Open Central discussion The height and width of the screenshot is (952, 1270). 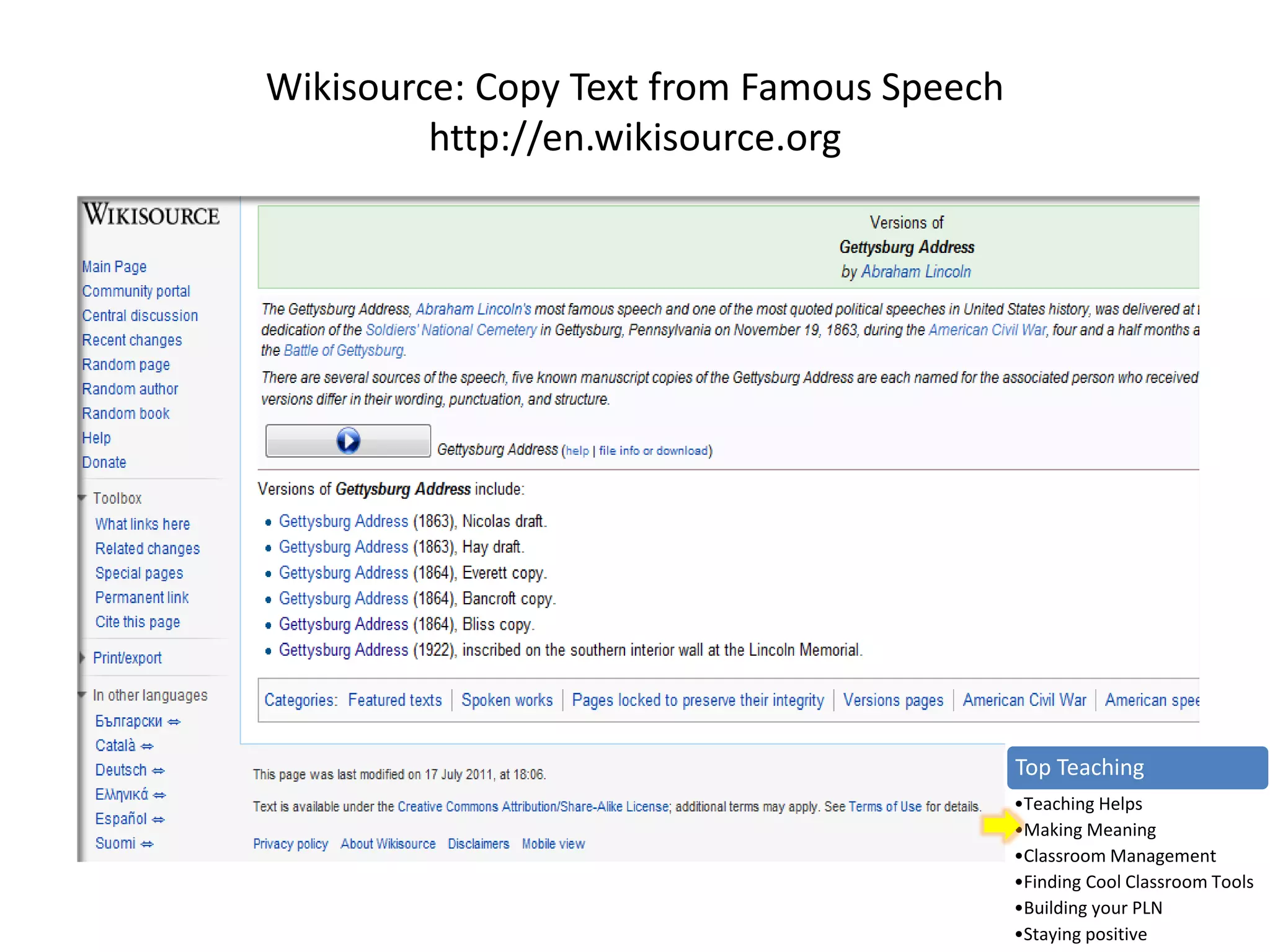pos(140,315)
